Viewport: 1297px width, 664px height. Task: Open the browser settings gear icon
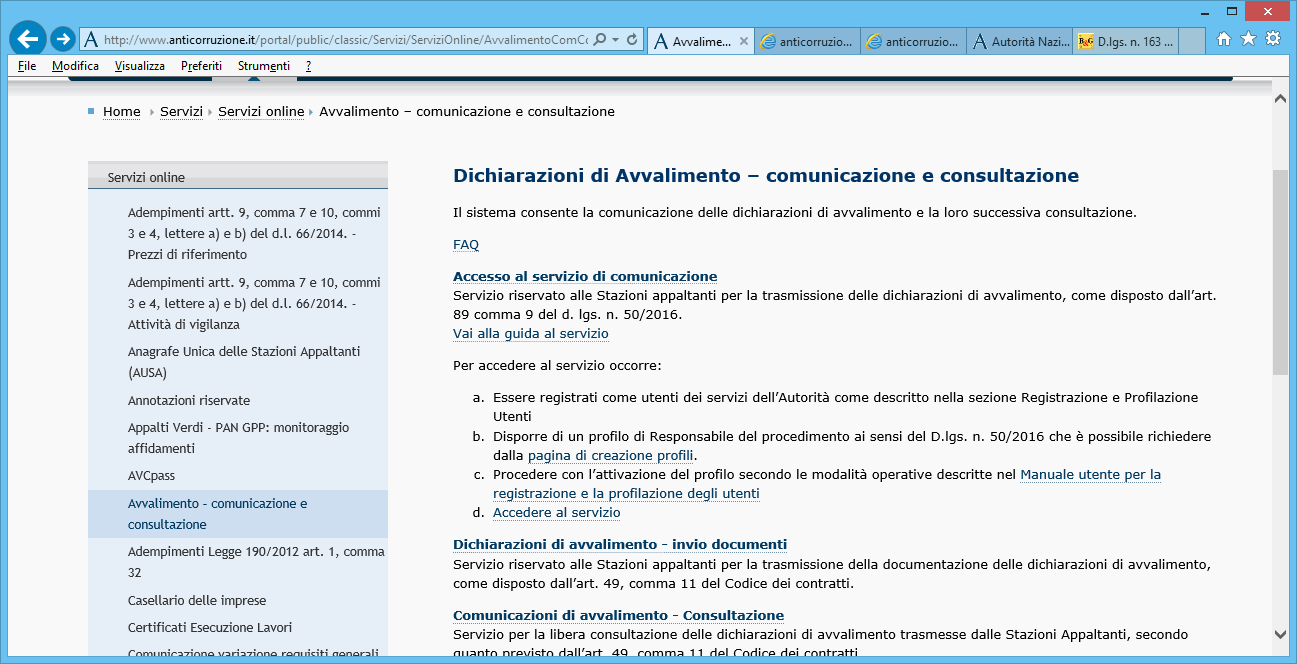pyautogui.click(x=1273, y=39)
